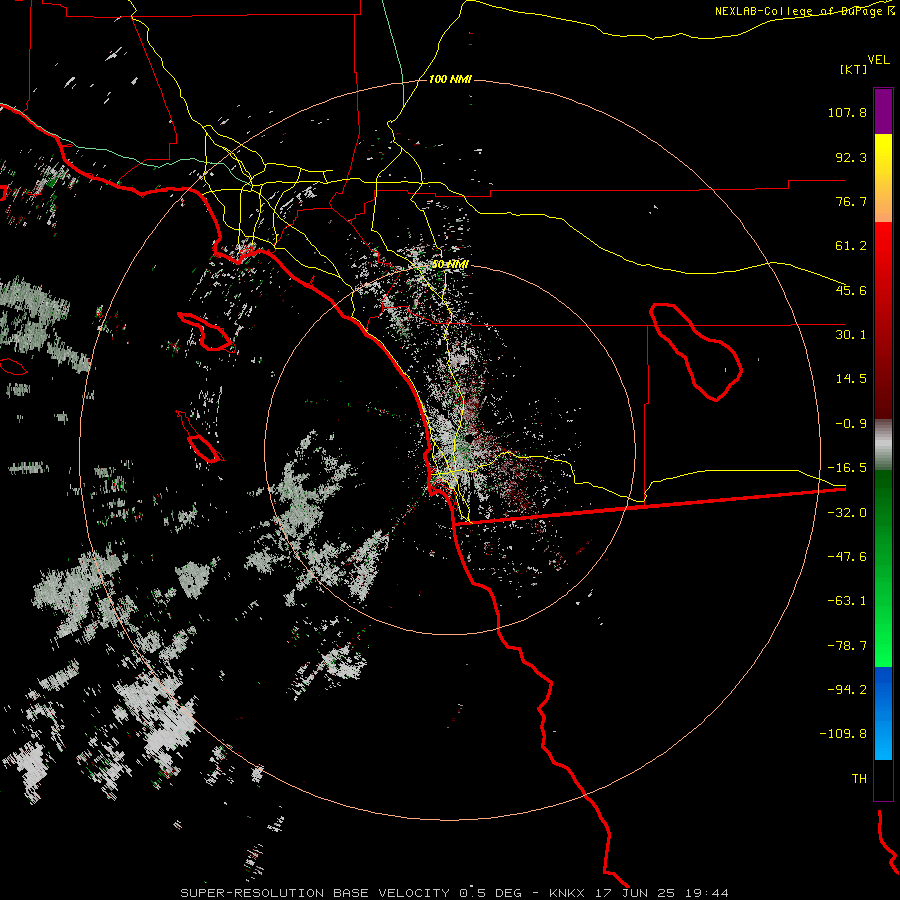Click the 100 NMI range ring label
The width and height of the screenshot is (900, 900).
(x=450, y=79)
